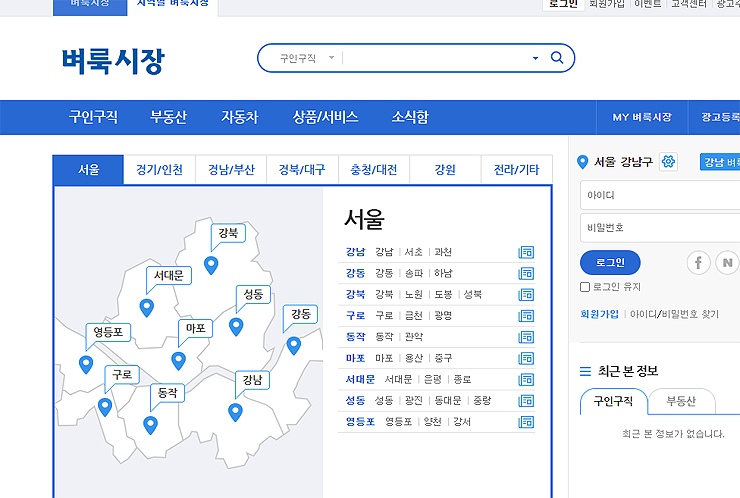
Task: Click the 양천 link in 영등포 row
Action: tap(432, 422)
